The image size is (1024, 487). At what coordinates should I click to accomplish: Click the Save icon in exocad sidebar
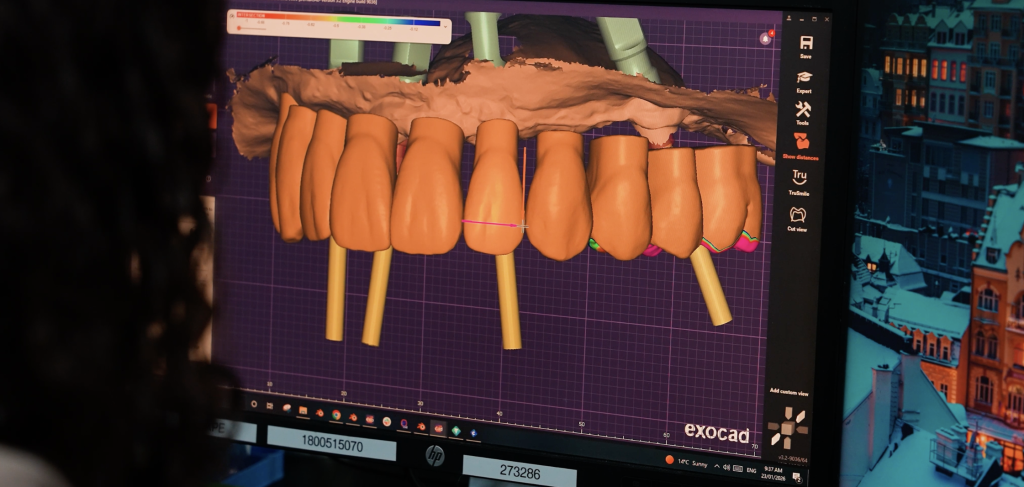click(807, 44)
